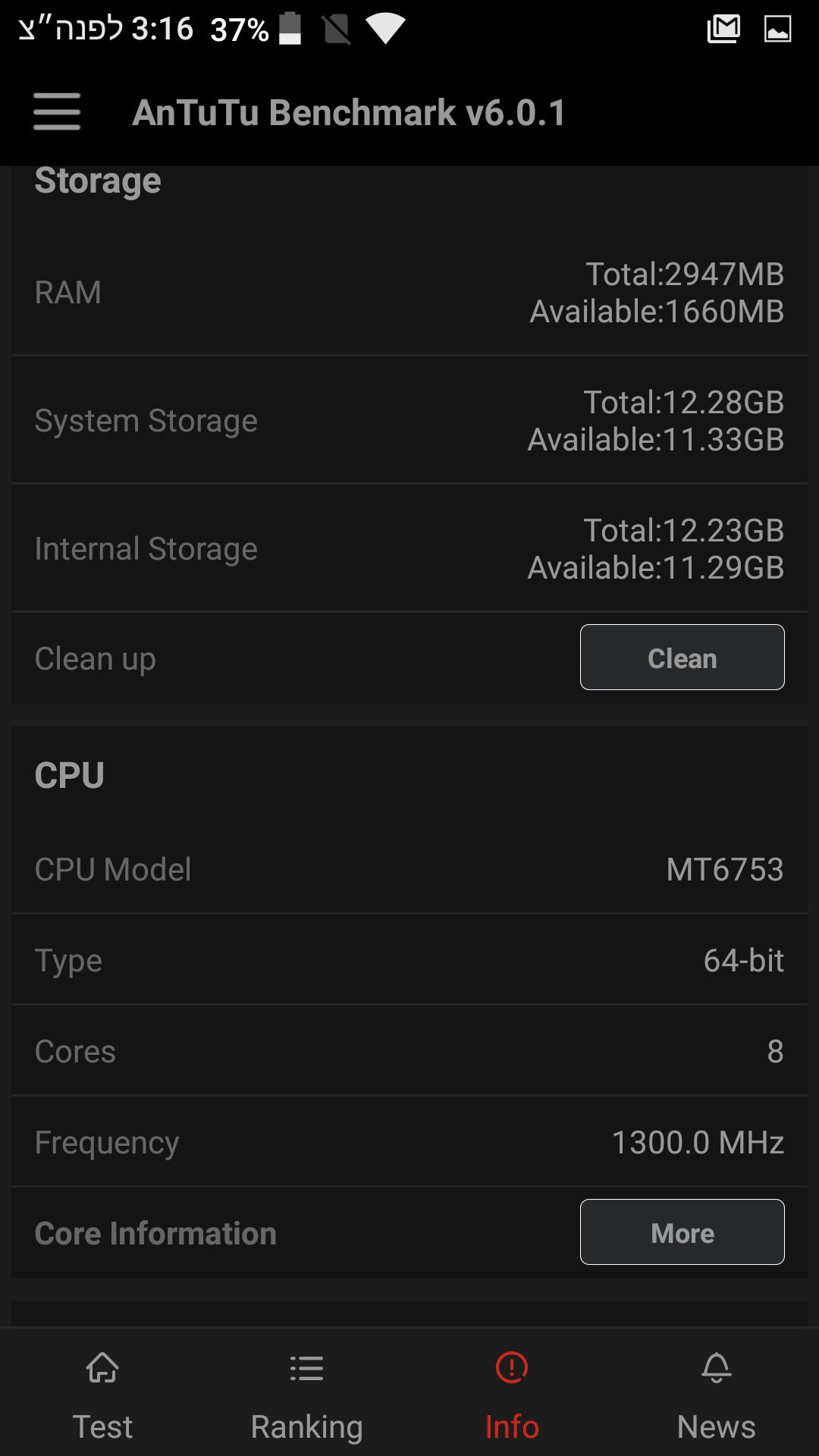
Task: Tap the battery status icon
Action: coord(290,30)
